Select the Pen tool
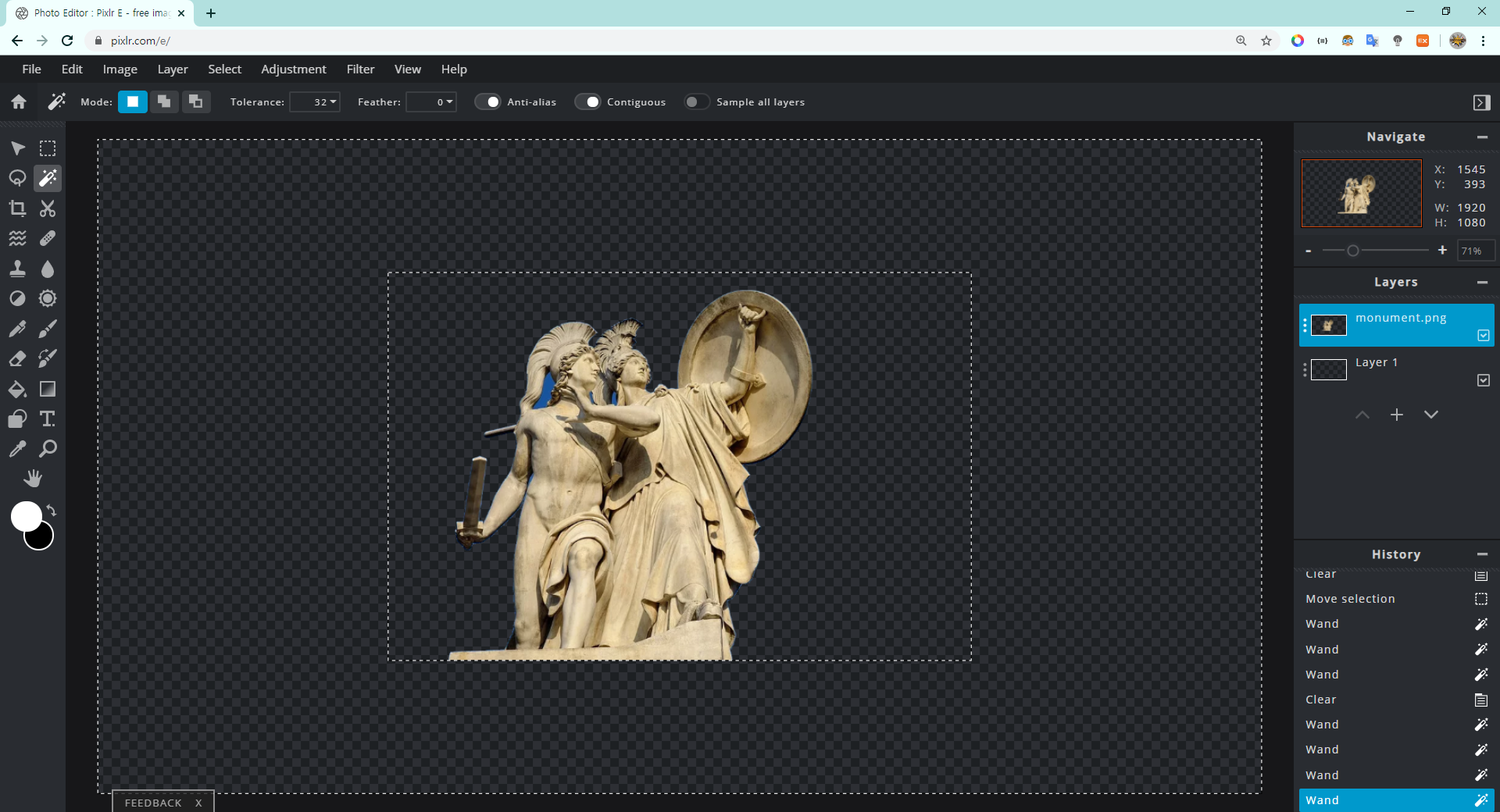 17,329
